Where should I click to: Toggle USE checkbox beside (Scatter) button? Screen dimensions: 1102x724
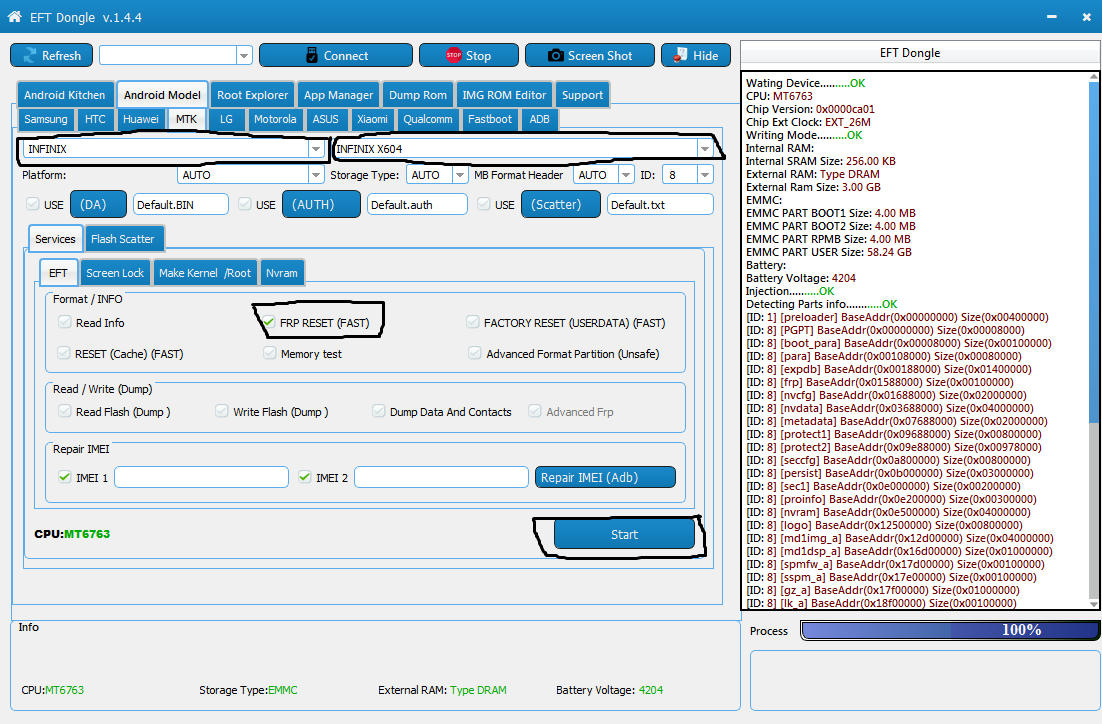484,204
